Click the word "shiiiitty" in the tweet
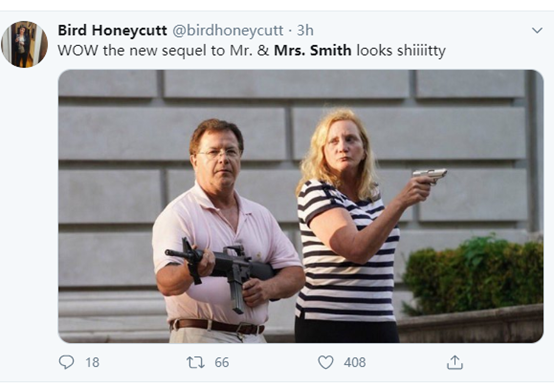This screenshot has height=388, width=554. click(421, 51)
